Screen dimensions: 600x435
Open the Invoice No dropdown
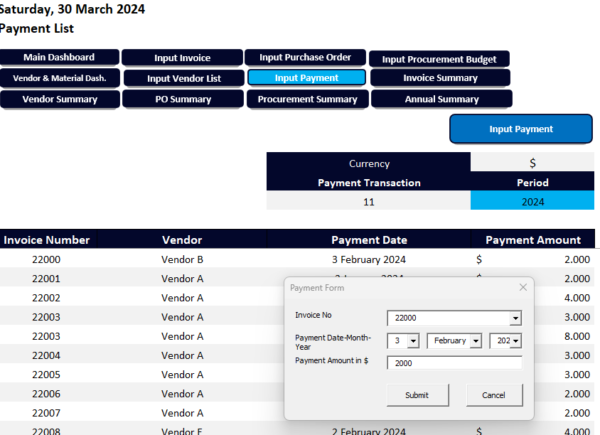[x=515, y=318]
